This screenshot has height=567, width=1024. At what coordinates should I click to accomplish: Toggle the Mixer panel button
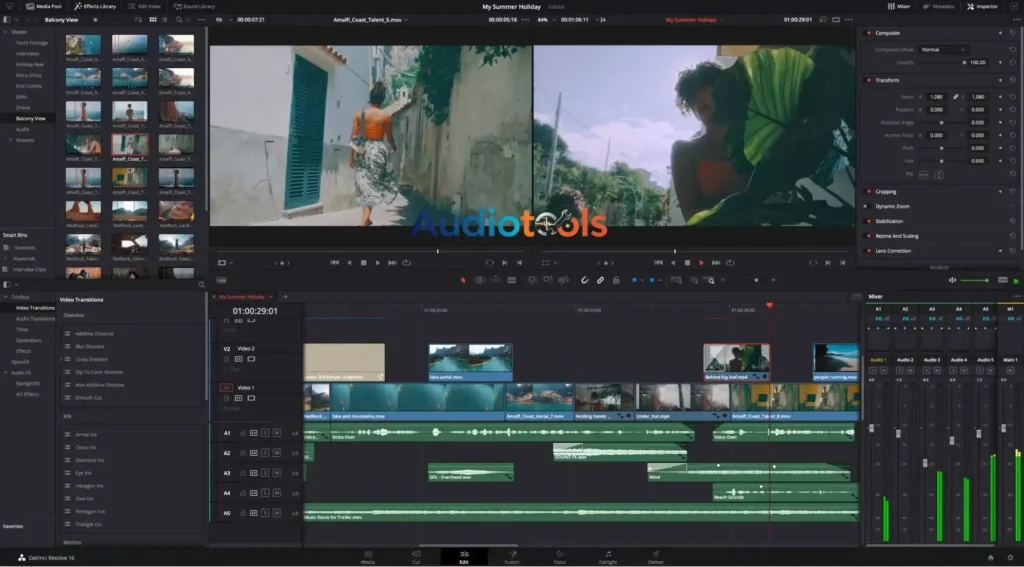point(899,6)
